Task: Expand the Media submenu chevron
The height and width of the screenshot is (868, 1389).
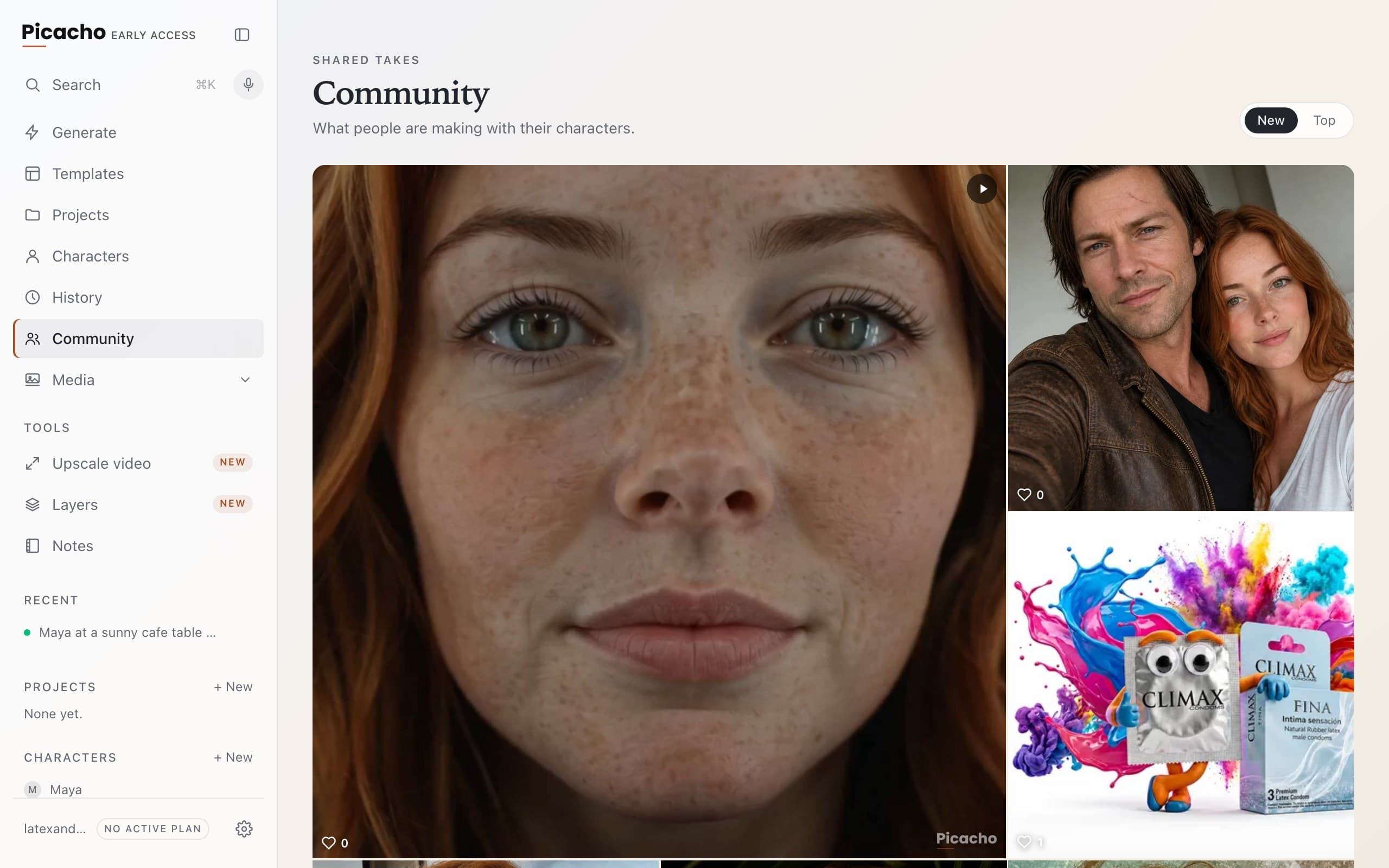Action: point(245,380)
